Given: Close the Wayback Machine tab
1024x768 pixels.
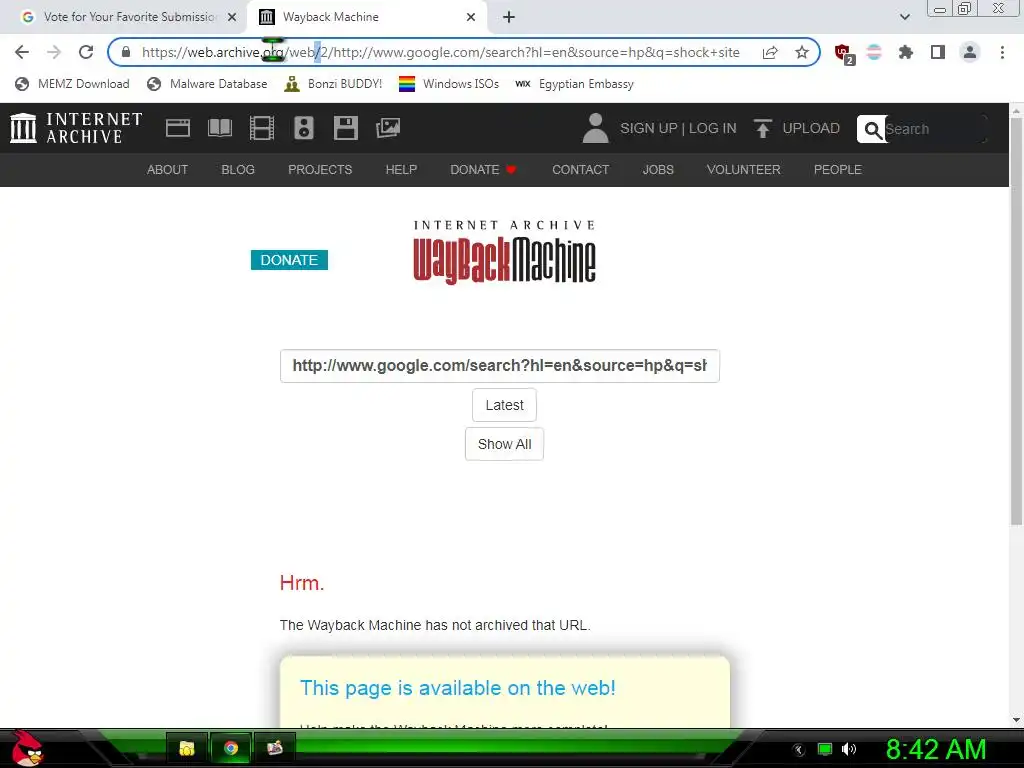Looking at the screenshot, I should [x=471, y=17].
